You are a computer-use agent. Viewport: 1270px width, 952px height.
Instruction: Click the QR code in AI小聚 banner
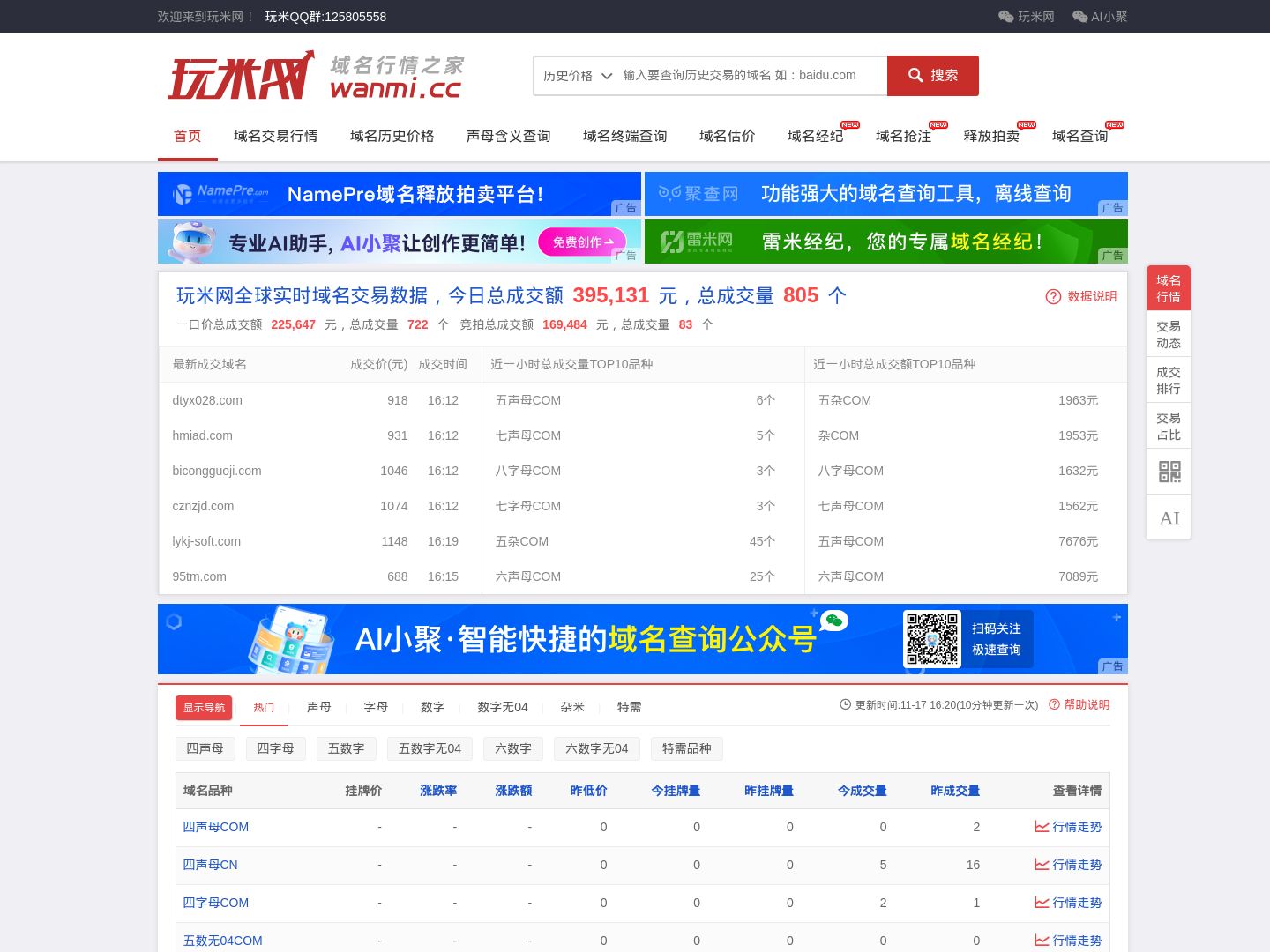tap(932, 639)
